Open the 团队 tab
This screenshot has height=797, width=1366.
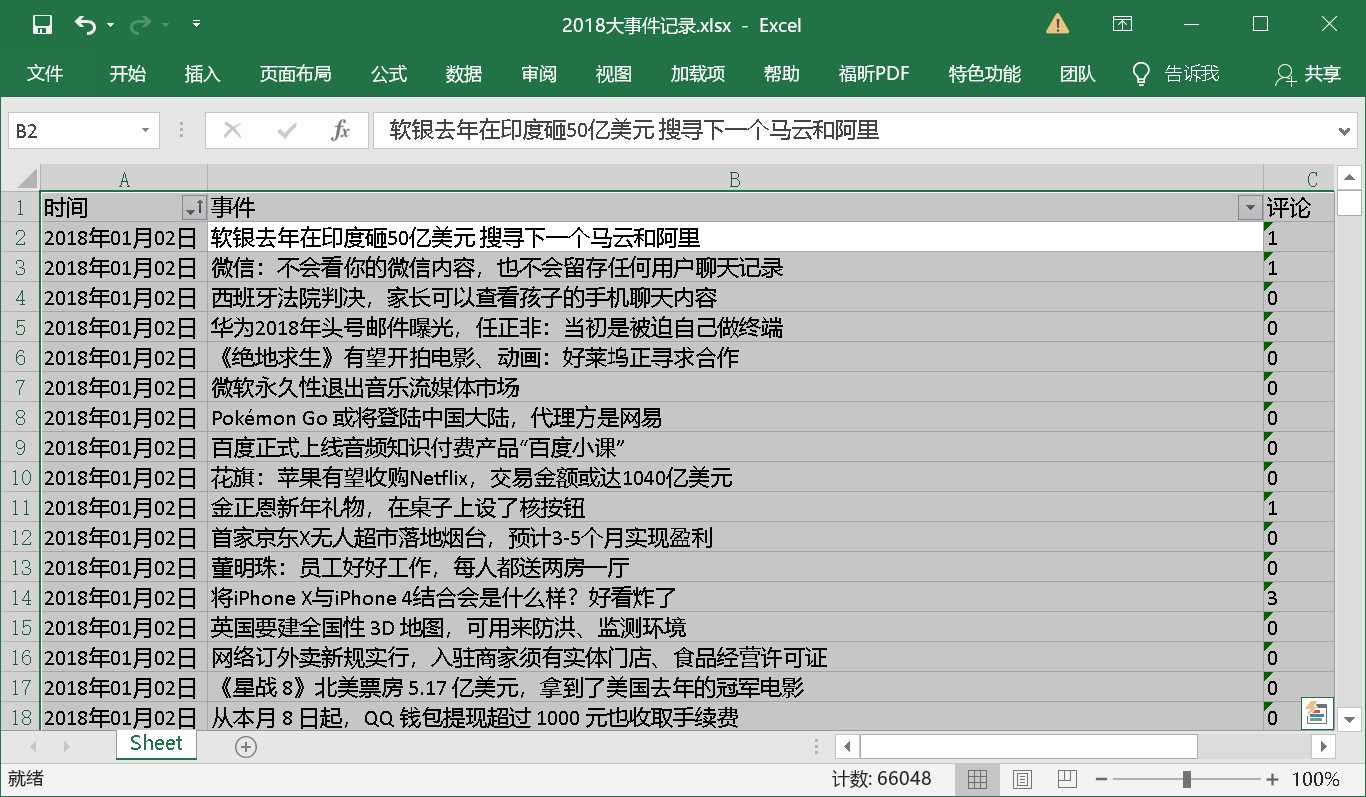coord(1078,73)
